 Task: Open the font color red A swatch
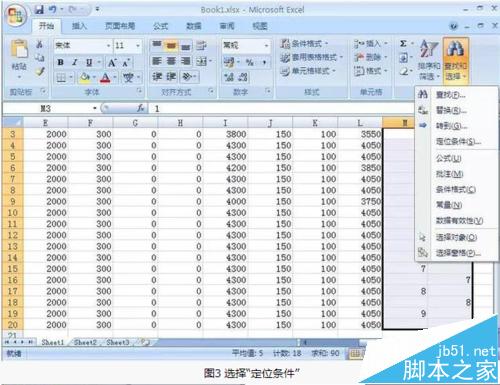(105, 78)
